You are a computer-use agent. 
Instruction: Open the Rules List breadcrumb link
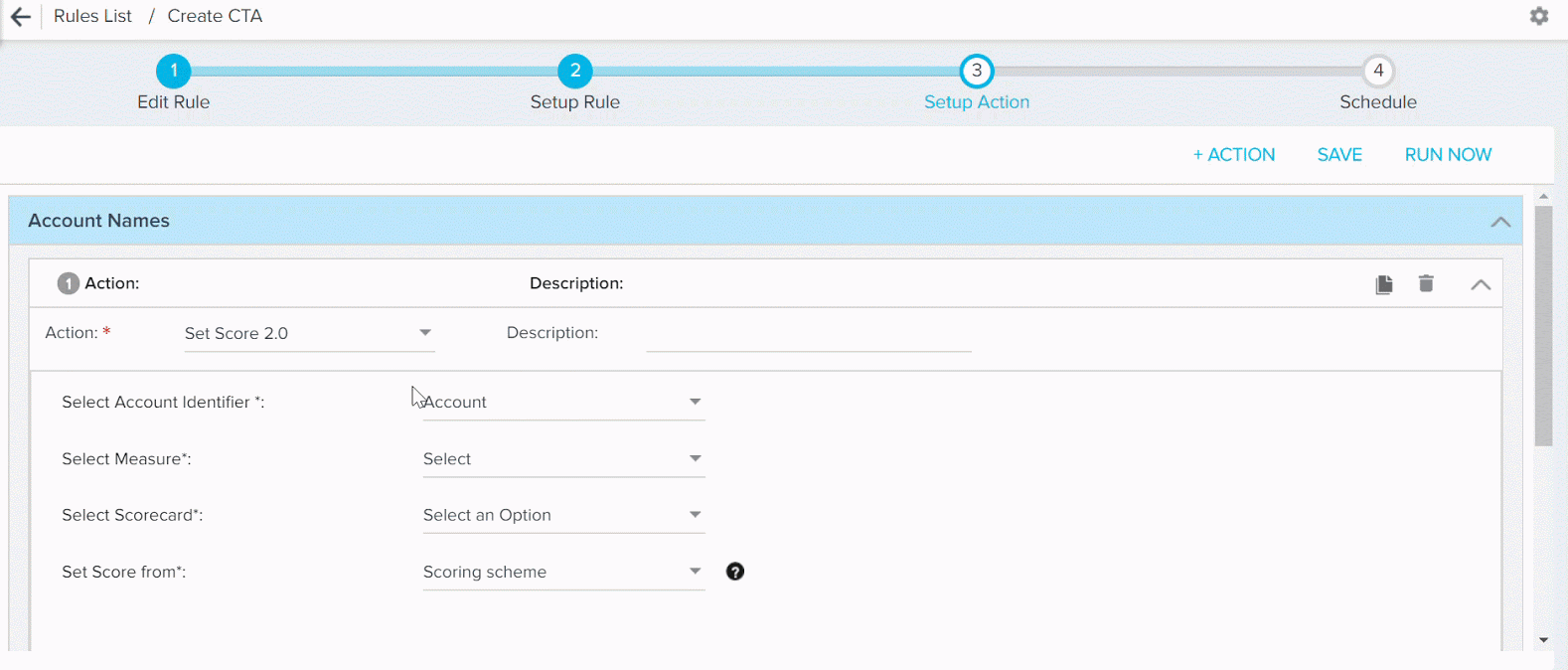tap(92, 16)
